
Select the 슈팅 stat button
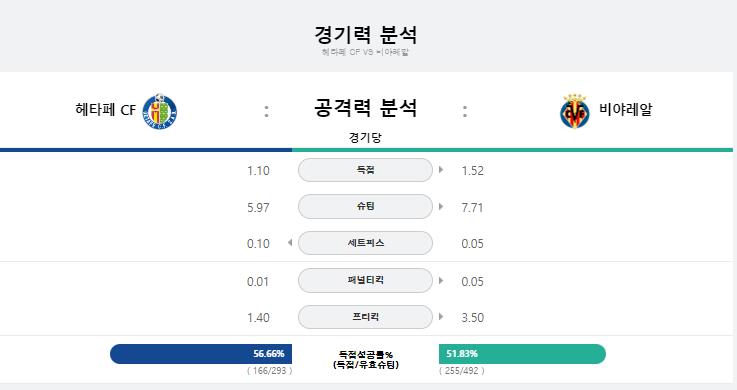tap(365, 206)
